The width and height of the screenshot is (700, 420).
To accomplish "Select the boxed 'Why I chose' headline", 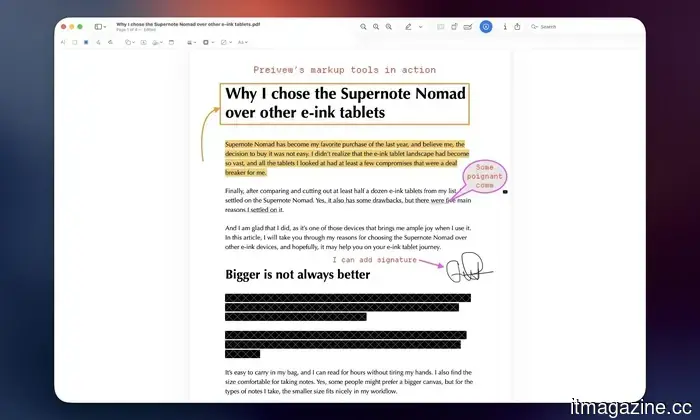I will pyautogui.click(x=345, y=104).
